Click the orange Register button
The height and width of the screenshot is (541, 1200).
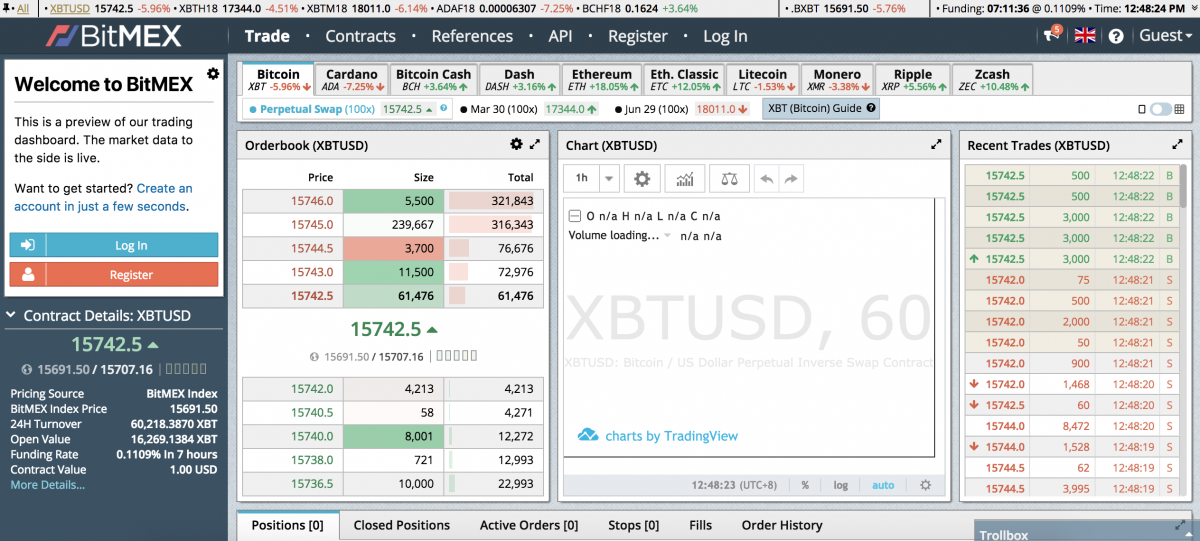pyautogui.click(x=114, y=274)
